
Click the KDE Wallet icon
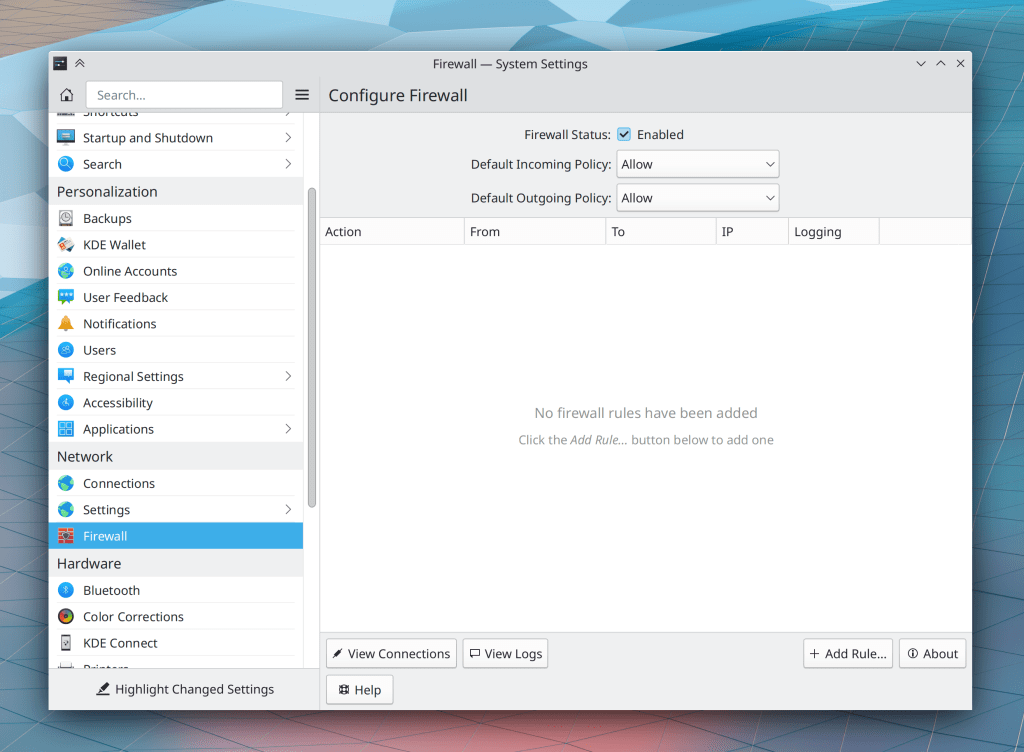[66, 245]
